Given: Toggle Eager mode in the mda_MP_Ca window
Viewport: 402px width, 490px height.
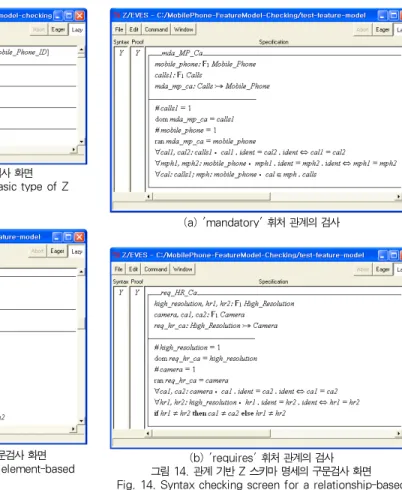Looking at the screenshot, I should [x=382, y=30].
